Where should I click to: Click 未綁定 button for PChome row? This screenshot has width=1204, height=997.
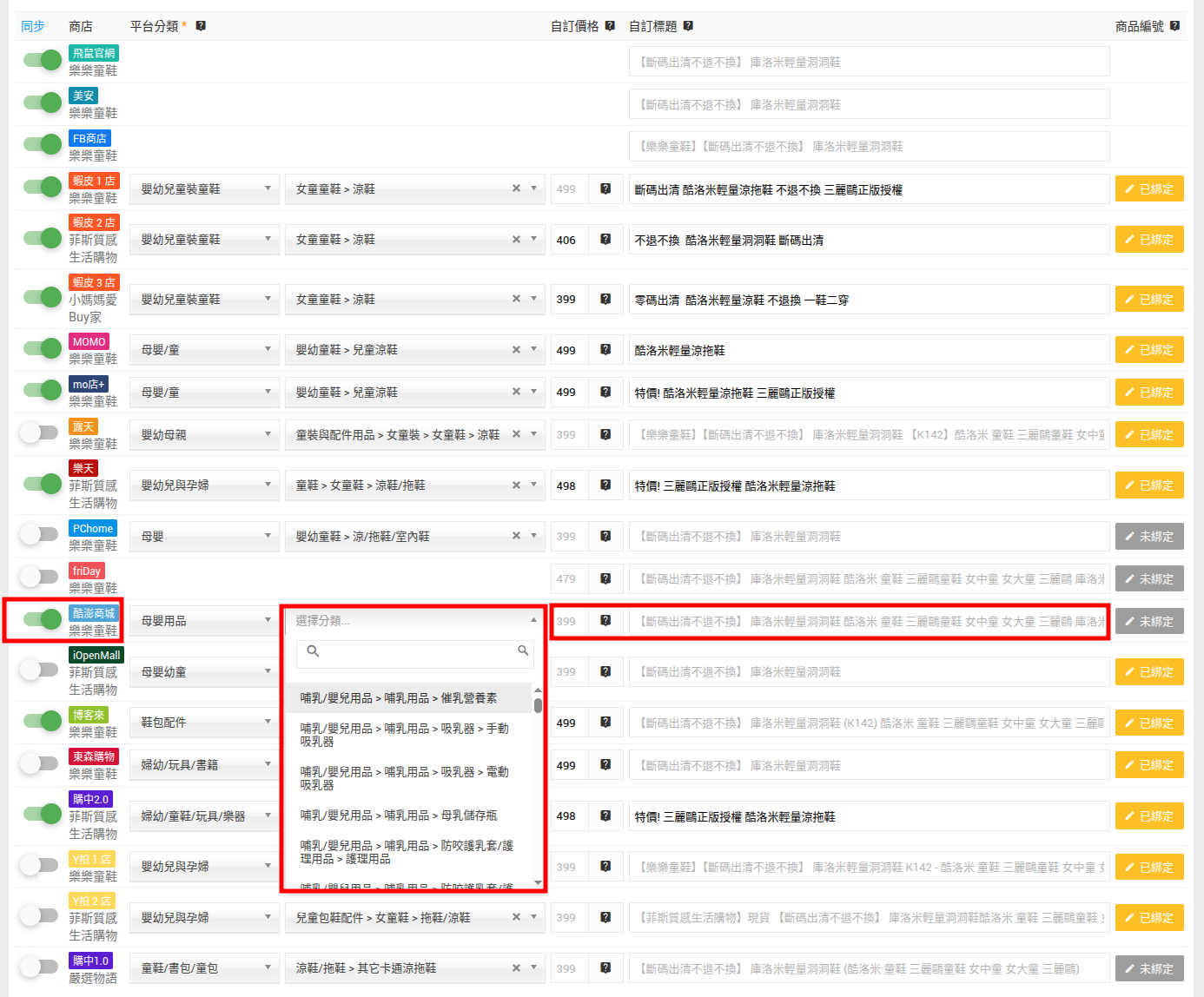pos(1148,537)
